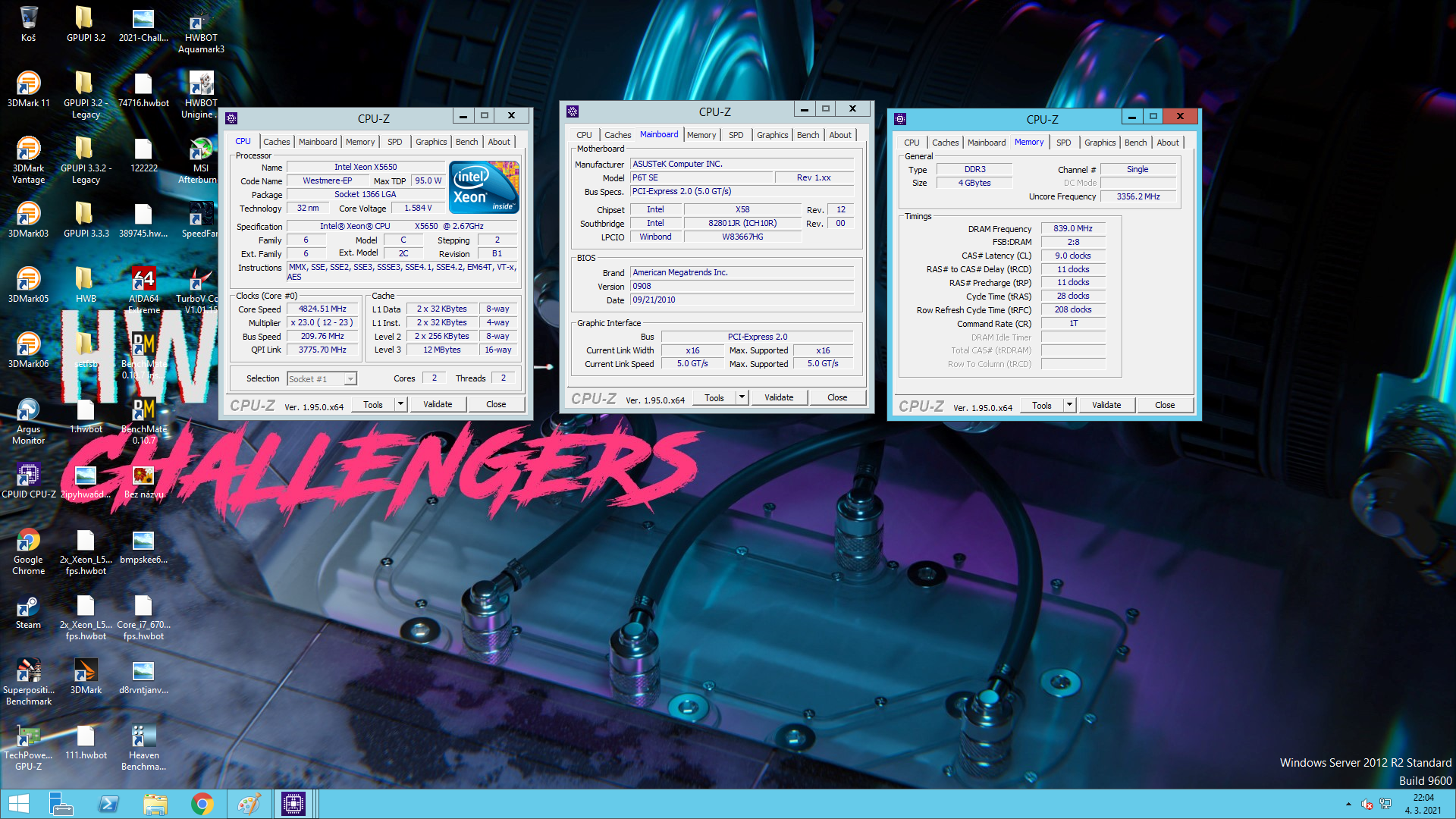Open File Explorer from the taskbar
Screen dimensions: 1456x819
pyautogui.click(x=155, y=804)
